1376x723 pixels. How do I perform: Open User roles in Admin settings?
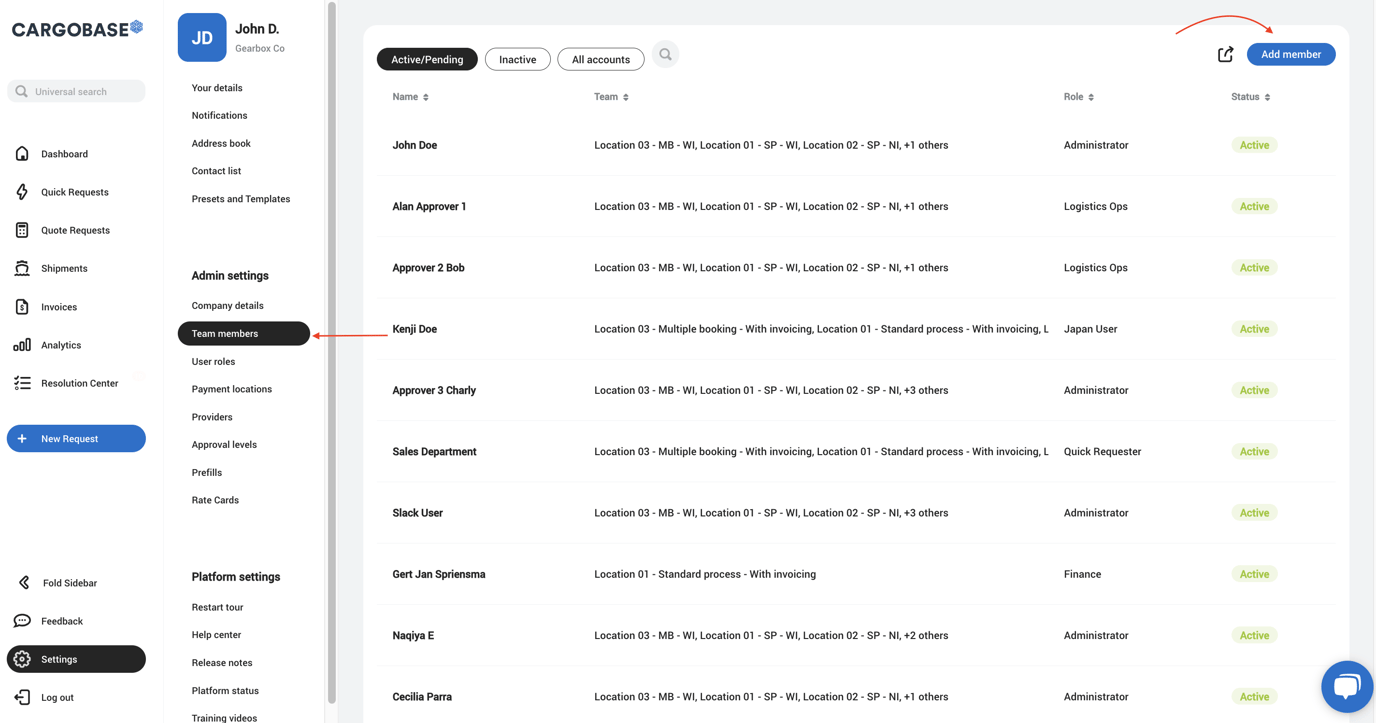tap(213, 361)
